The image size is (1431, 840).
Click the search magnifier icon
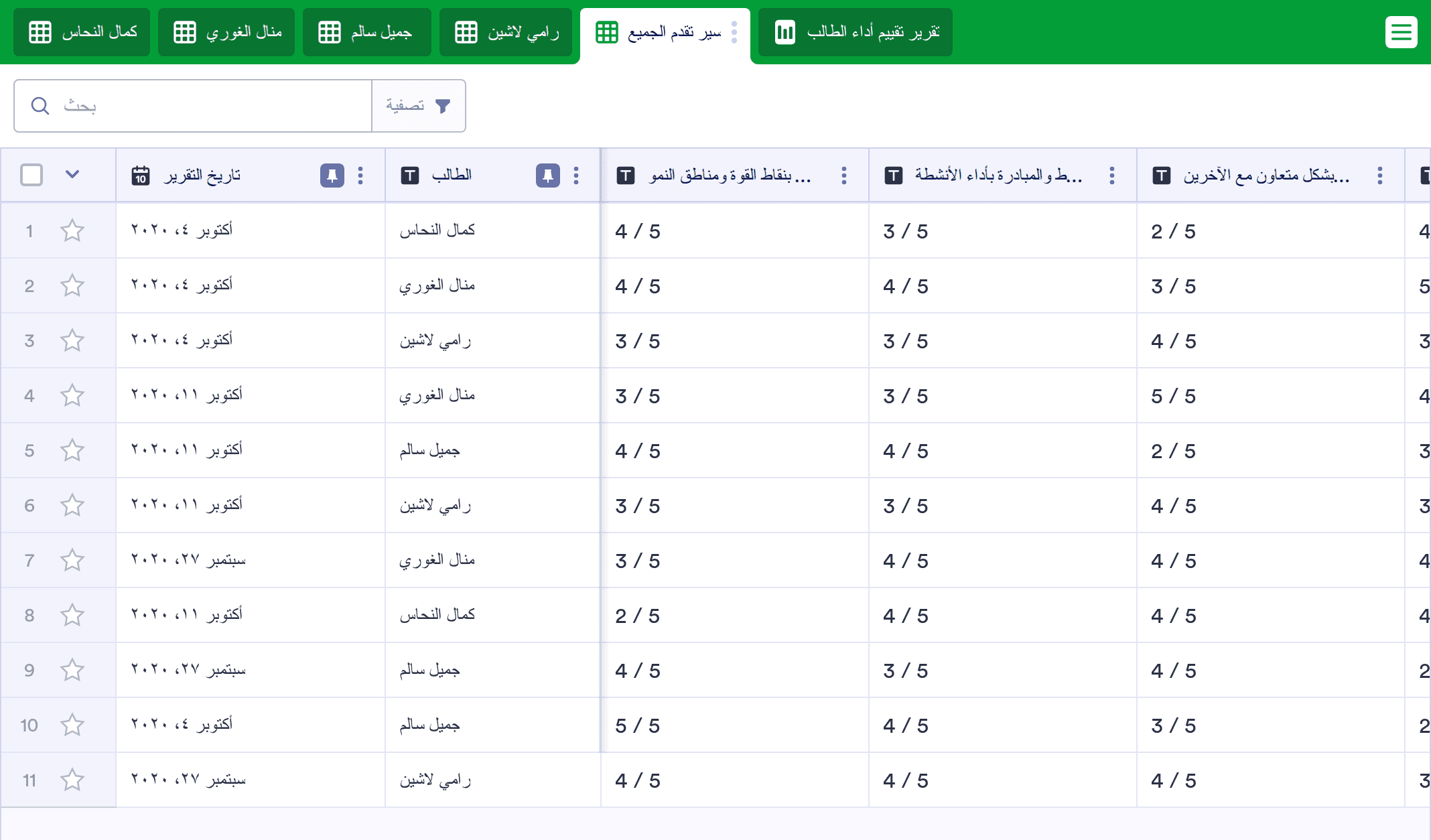tap(40, 106)
